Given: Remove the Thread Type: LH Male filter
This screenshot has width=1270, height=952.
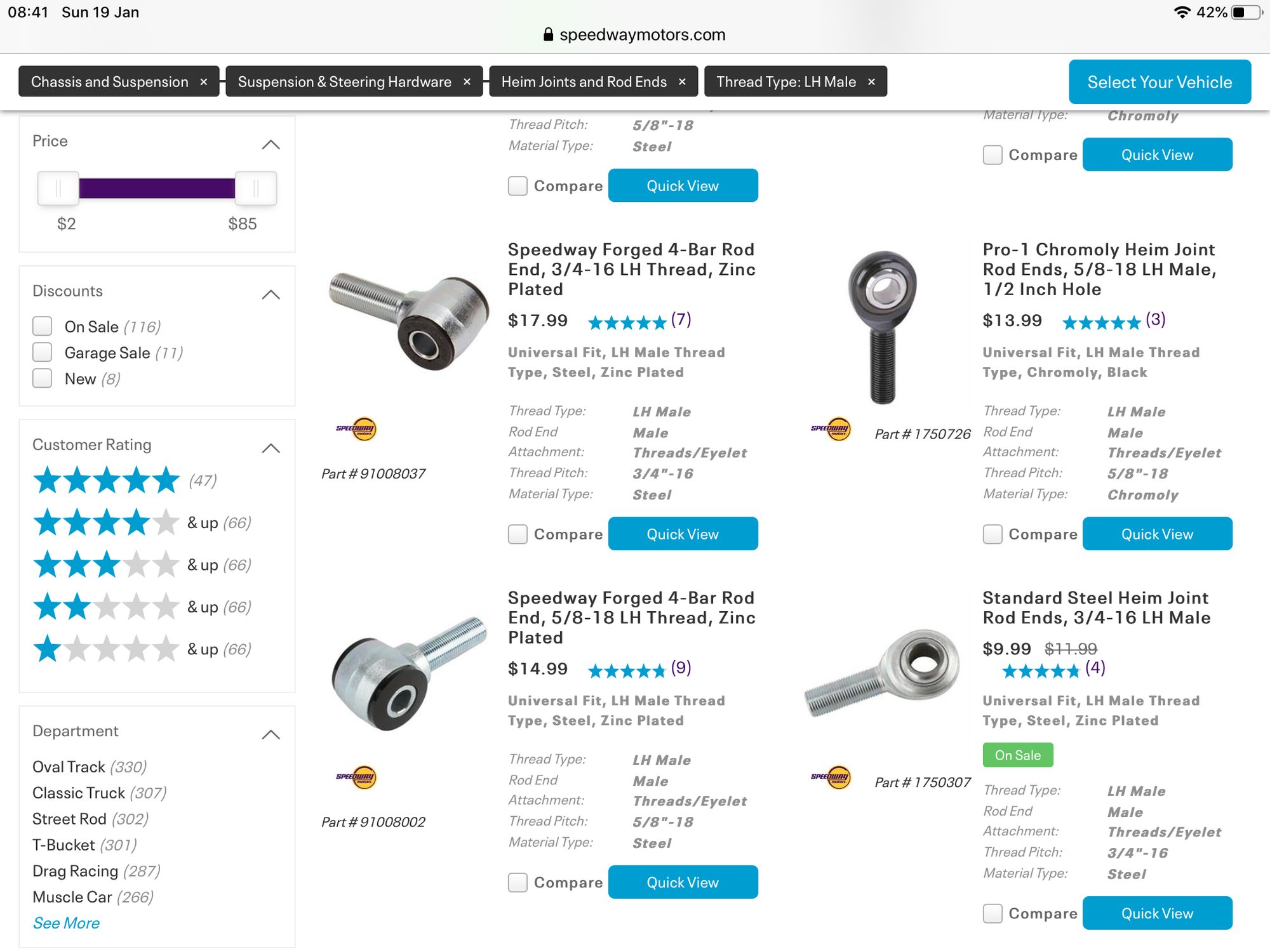Looking at the screenshot, I should [x=871, y=82].
